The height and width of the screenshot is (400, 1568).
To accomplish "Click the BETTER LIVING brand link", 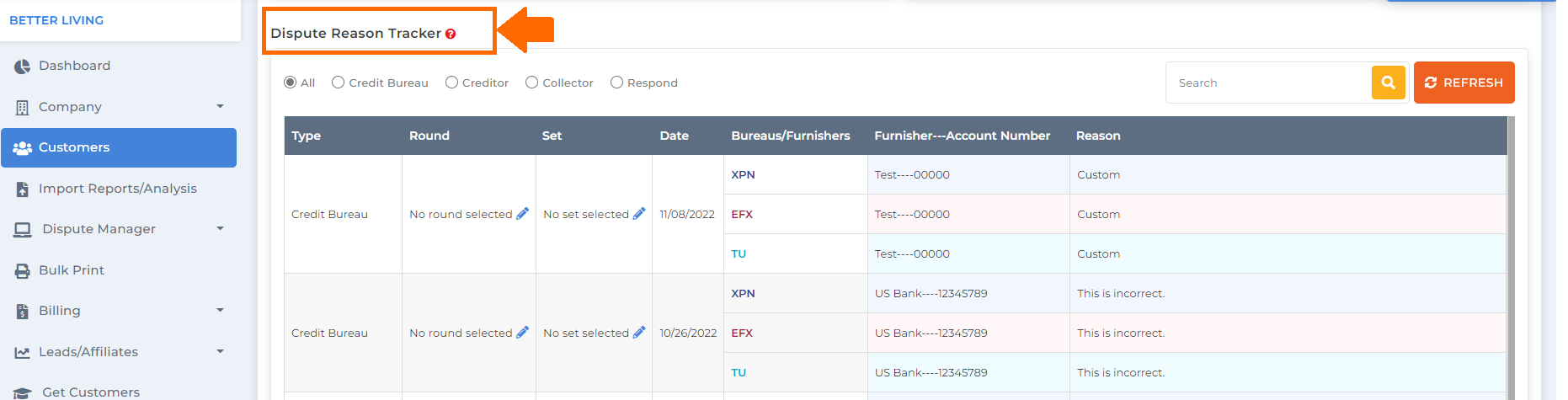I will [x=56, y=20].
